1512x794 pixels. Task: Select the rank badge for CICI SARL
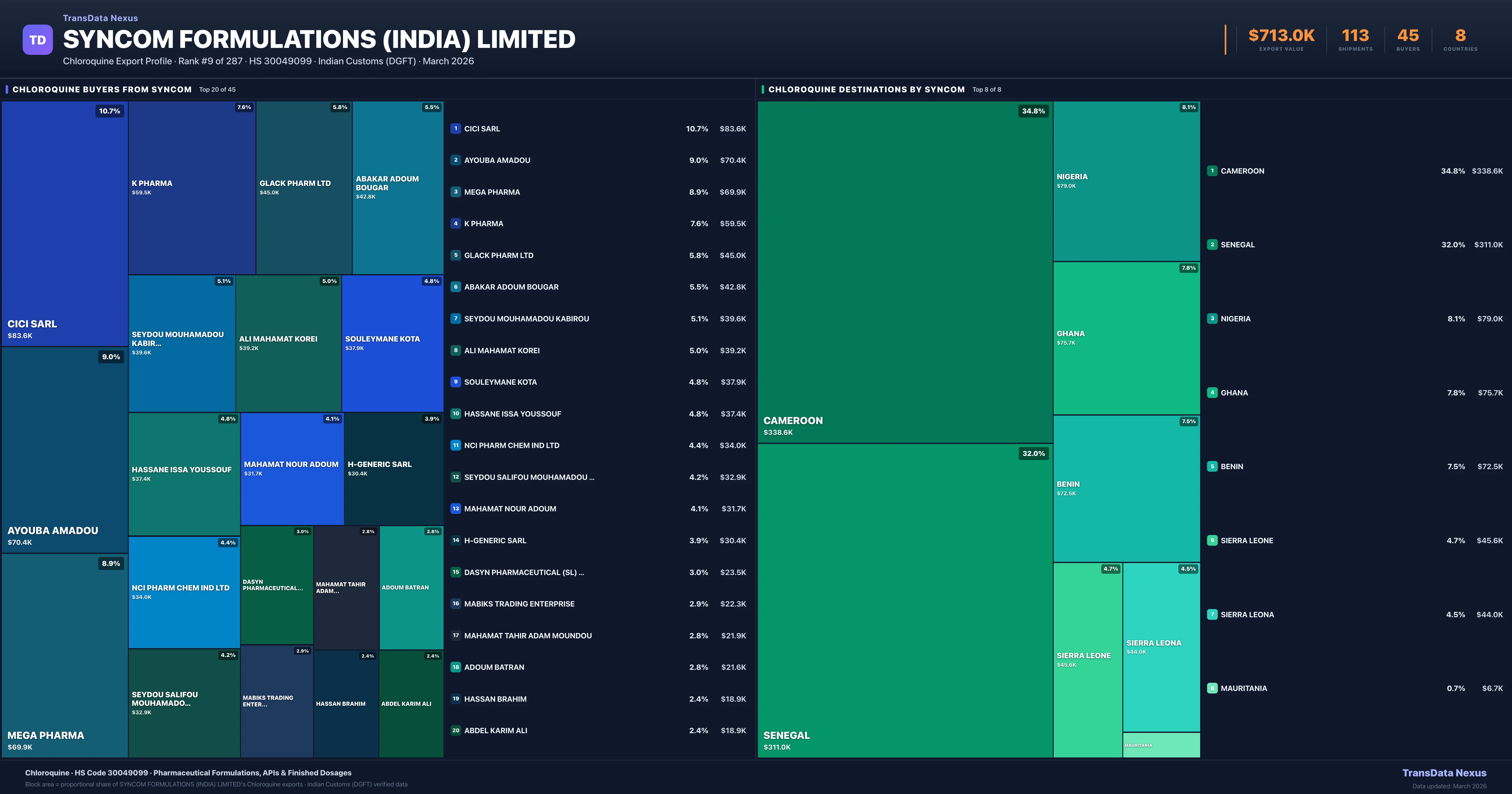(x=455, y=129)
